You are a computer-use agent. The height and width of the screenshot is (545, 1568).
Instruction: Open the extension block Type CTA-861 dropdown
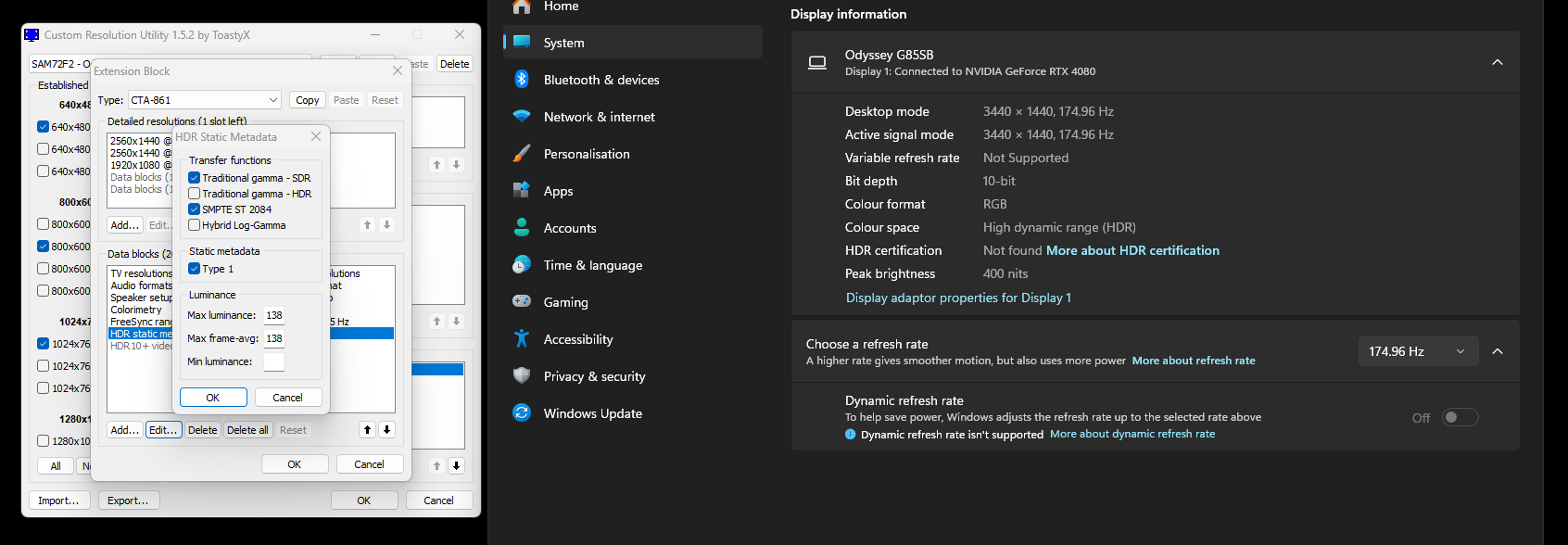click(x=204, y=100)
